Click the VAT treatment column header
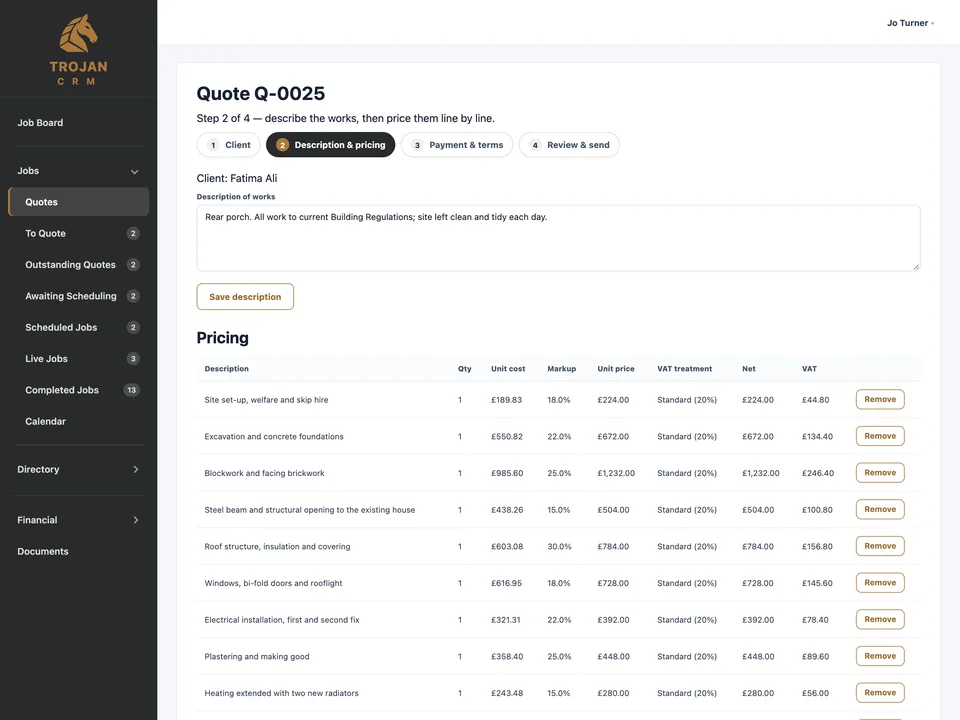This screenshot has width=960, height=720. pyautogui.click(x=684, y=369)
